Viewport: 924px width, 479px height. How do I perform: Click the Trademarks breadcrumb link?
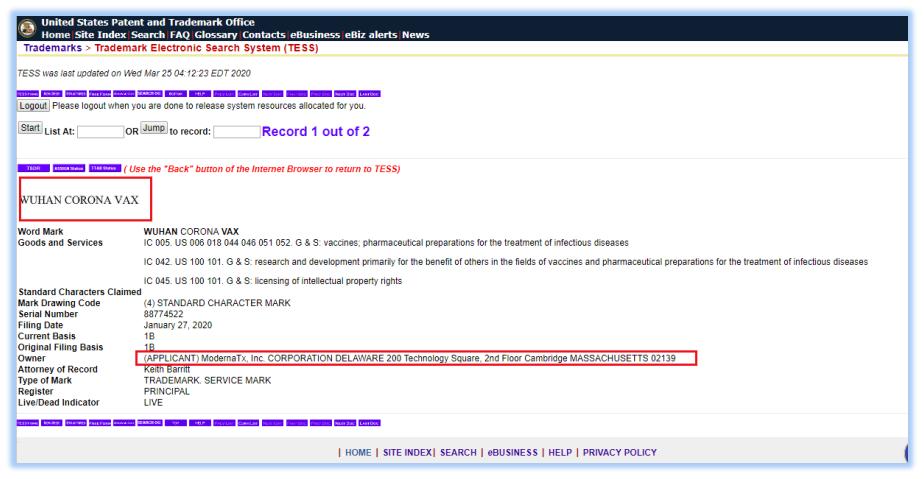click(55, 48)
